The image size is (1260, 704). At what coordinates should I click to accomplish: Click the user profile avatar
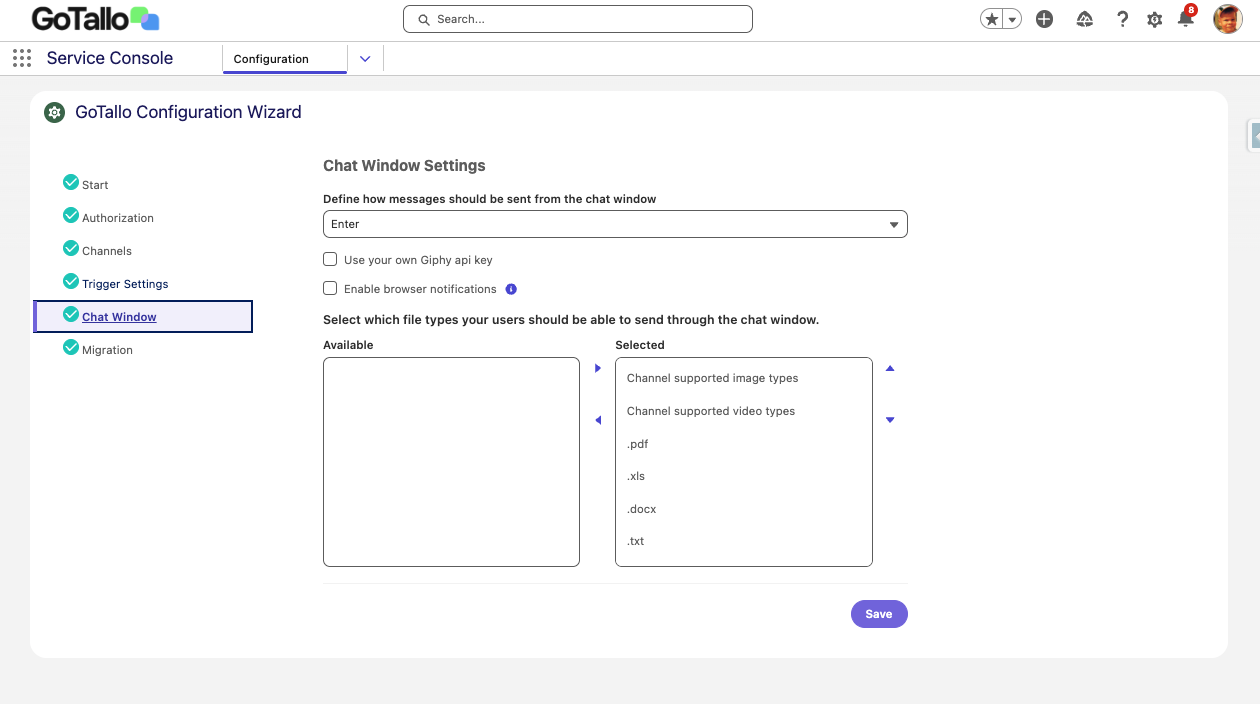[x=1227, y=19]
